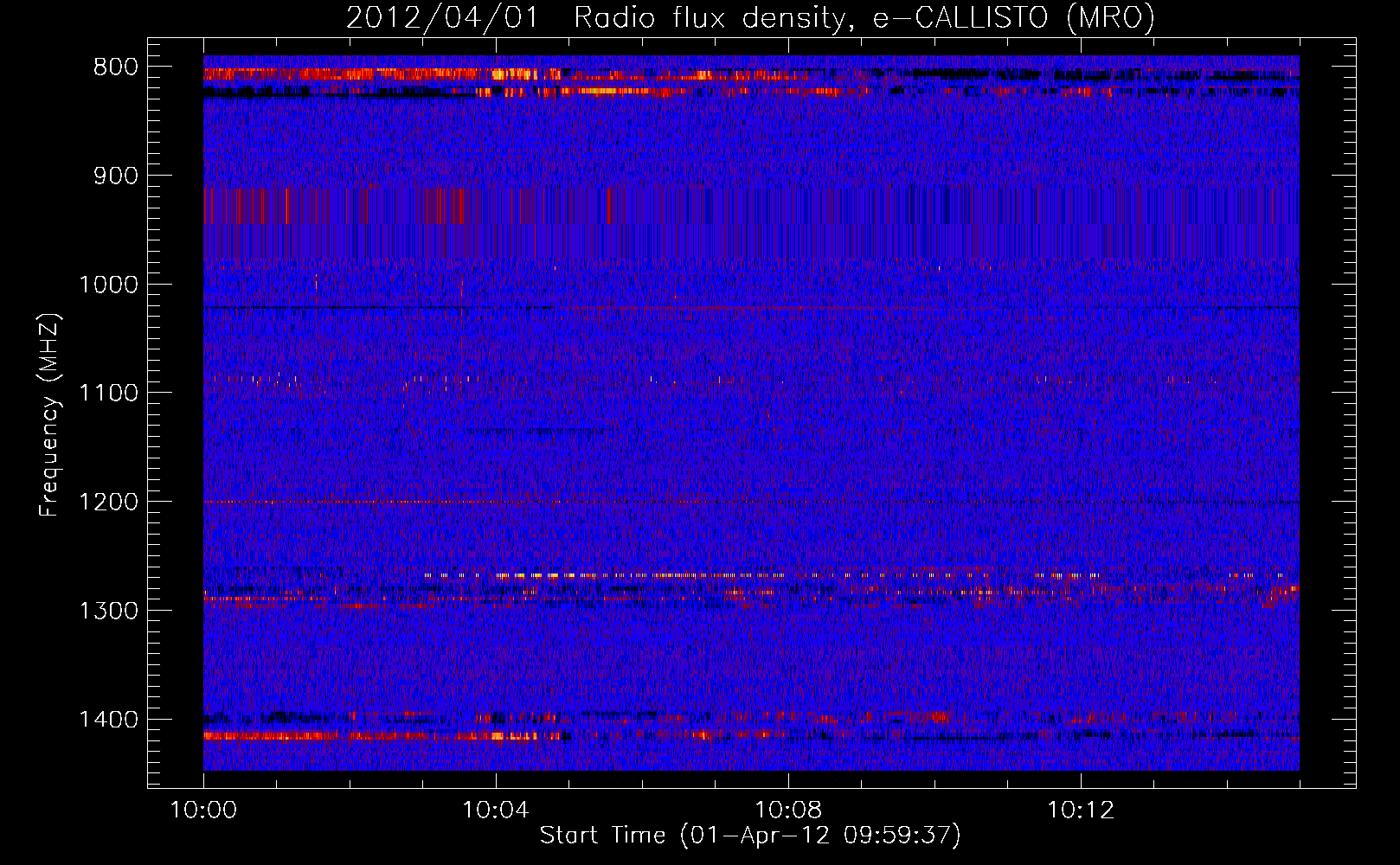Click the x-axis label 'Start Time (01-Apr-12 09:59:37)'

click(x=750, y=836)
